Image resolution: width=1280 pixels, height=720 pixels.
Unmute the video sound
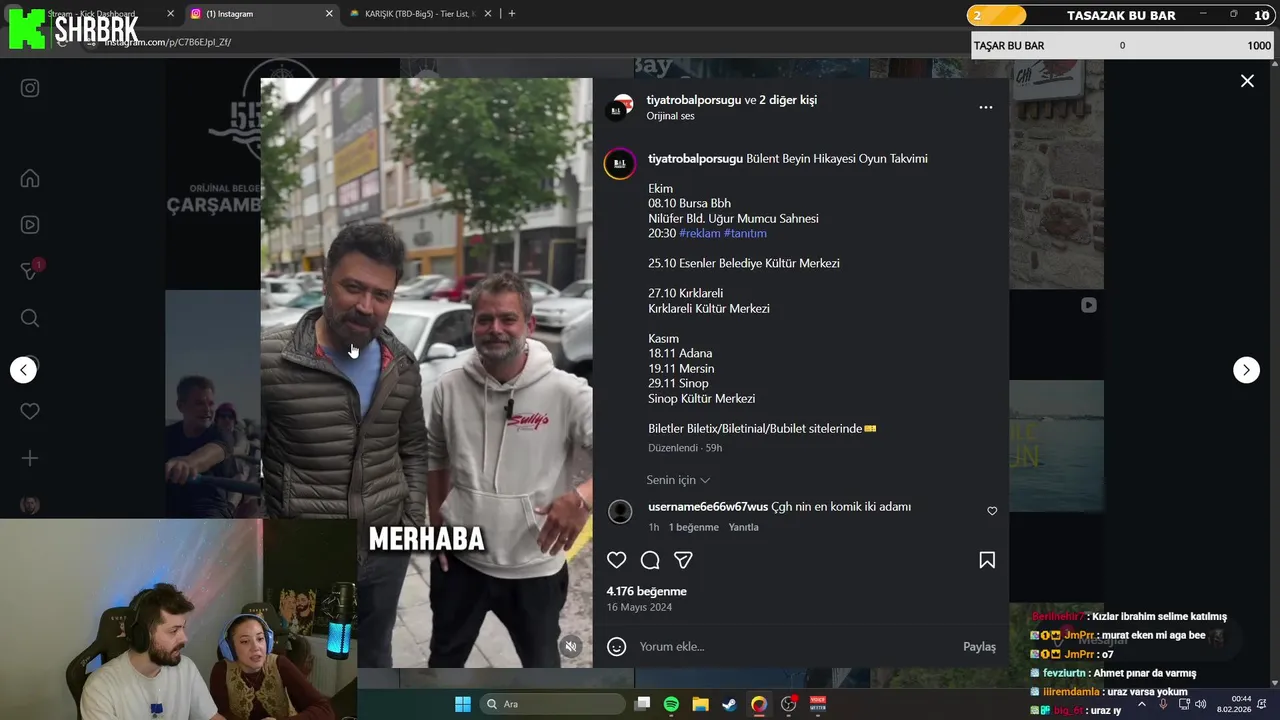571,647
